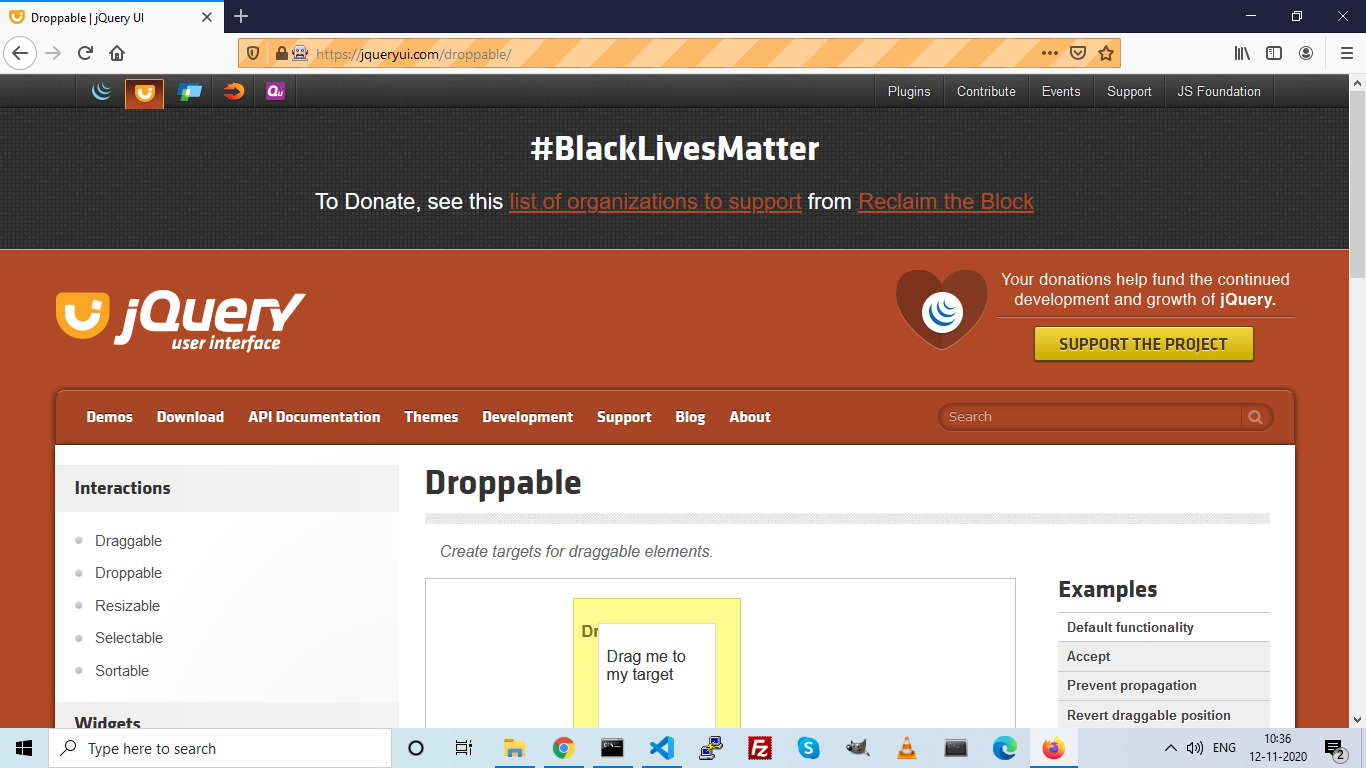
Task: Open Development in main navigation
Action: (x=528, y=417)
